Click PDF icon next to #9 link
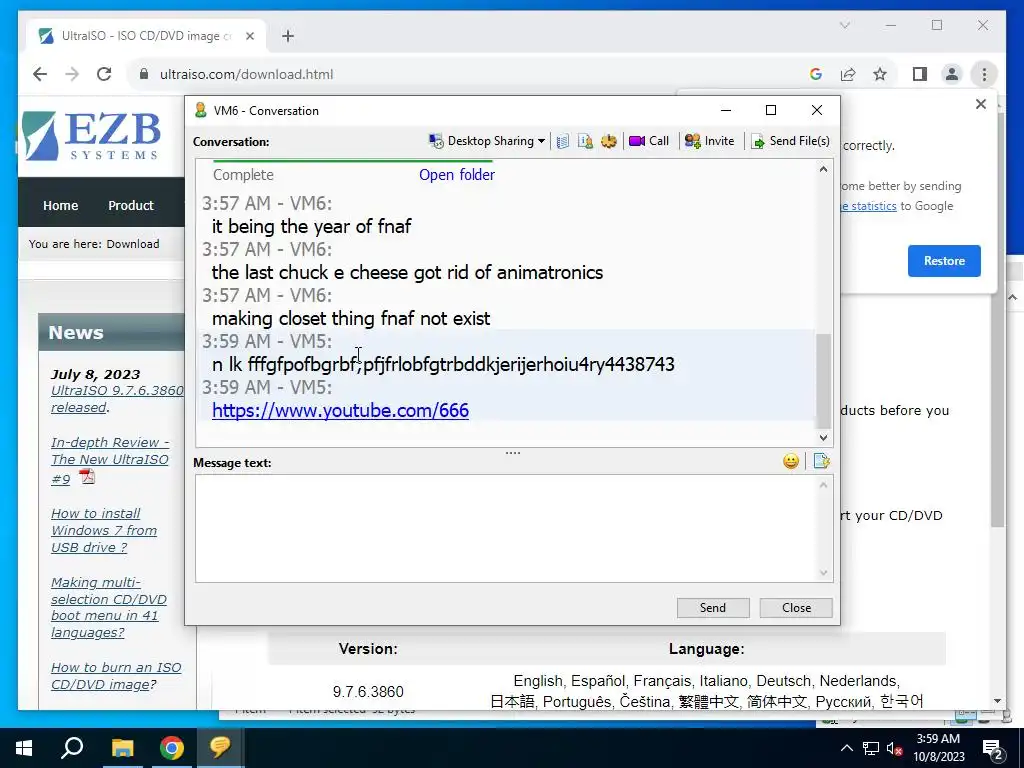 [x=87, y=477]
